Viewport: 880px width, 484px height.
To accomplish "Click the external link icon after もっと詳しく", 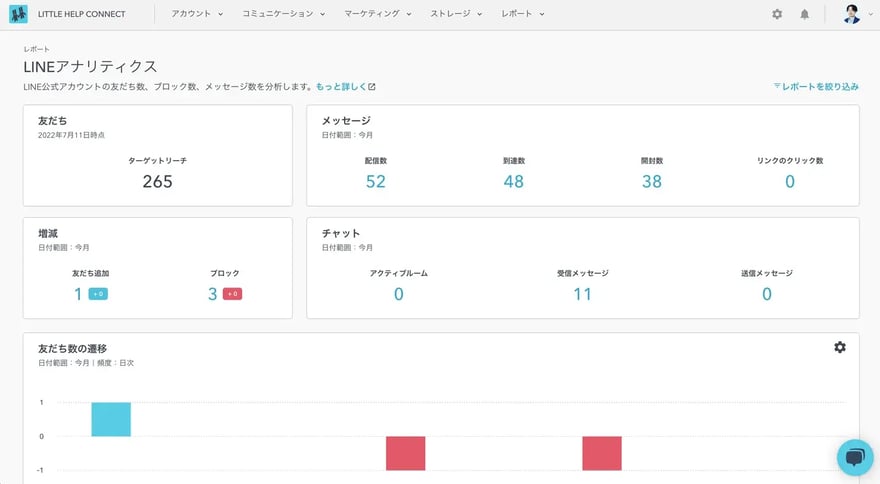I will [x=372, y=87].
